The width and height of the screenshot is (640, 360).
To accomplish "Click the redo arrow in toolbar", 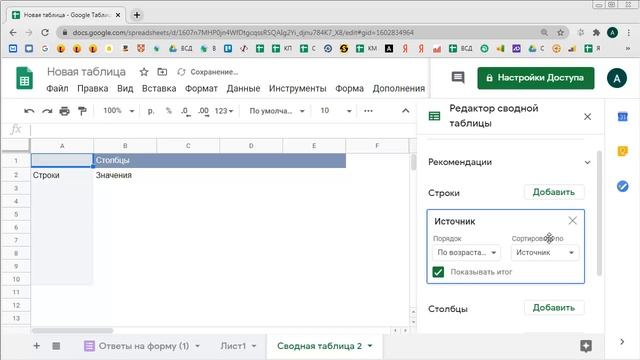I will coord(47,111).
